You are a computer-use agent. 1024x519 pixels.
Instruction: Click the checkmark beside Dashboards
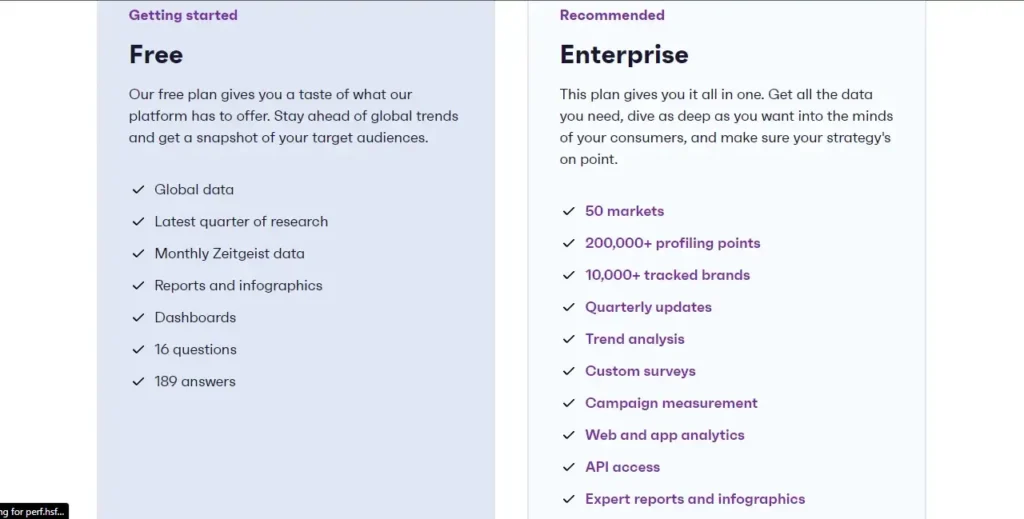pos(138,317)
